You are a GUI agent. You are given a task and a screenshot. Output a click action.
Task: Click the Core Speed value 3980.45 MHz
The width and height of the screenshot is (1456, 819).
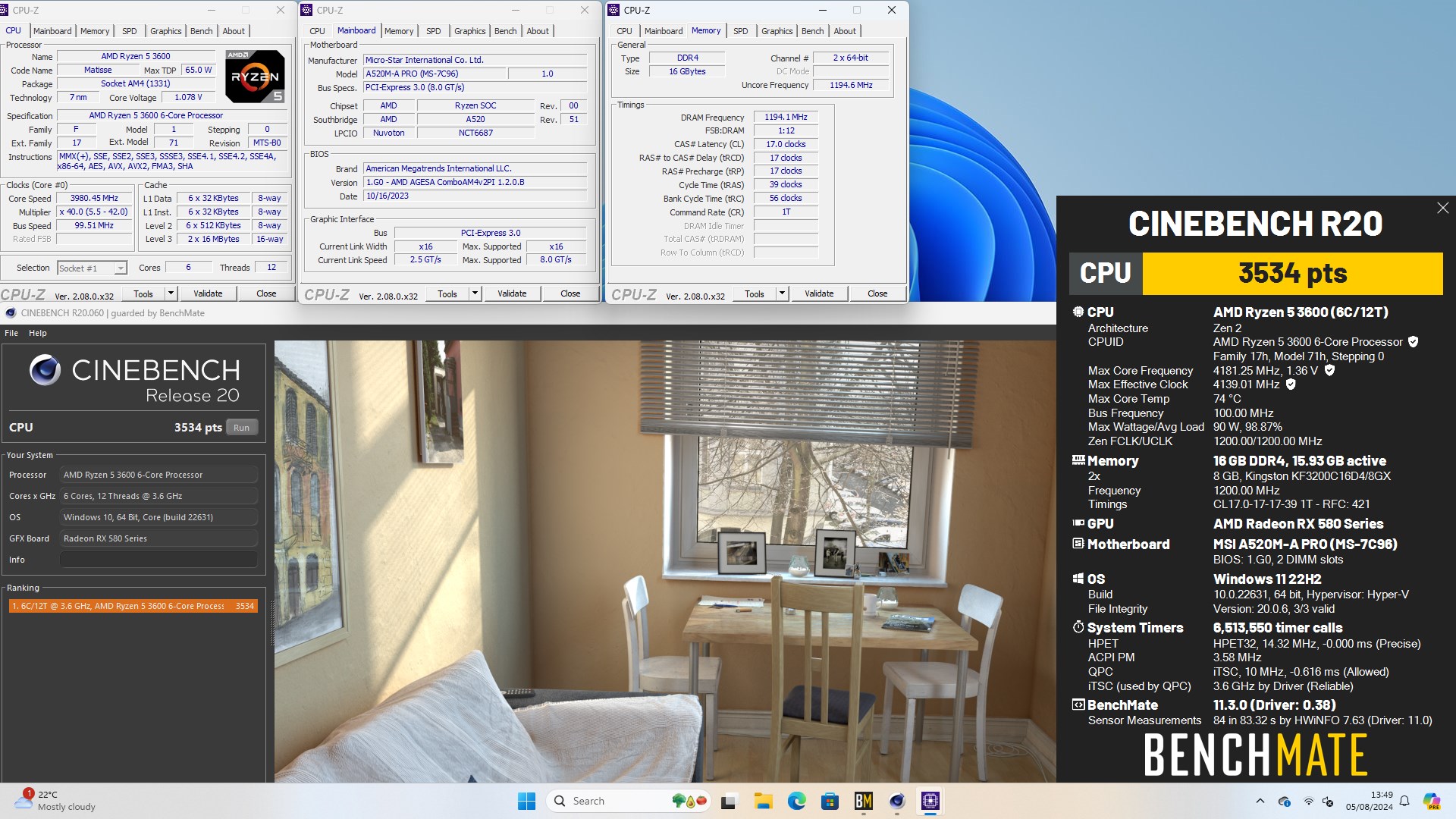[x=94, y=198]
